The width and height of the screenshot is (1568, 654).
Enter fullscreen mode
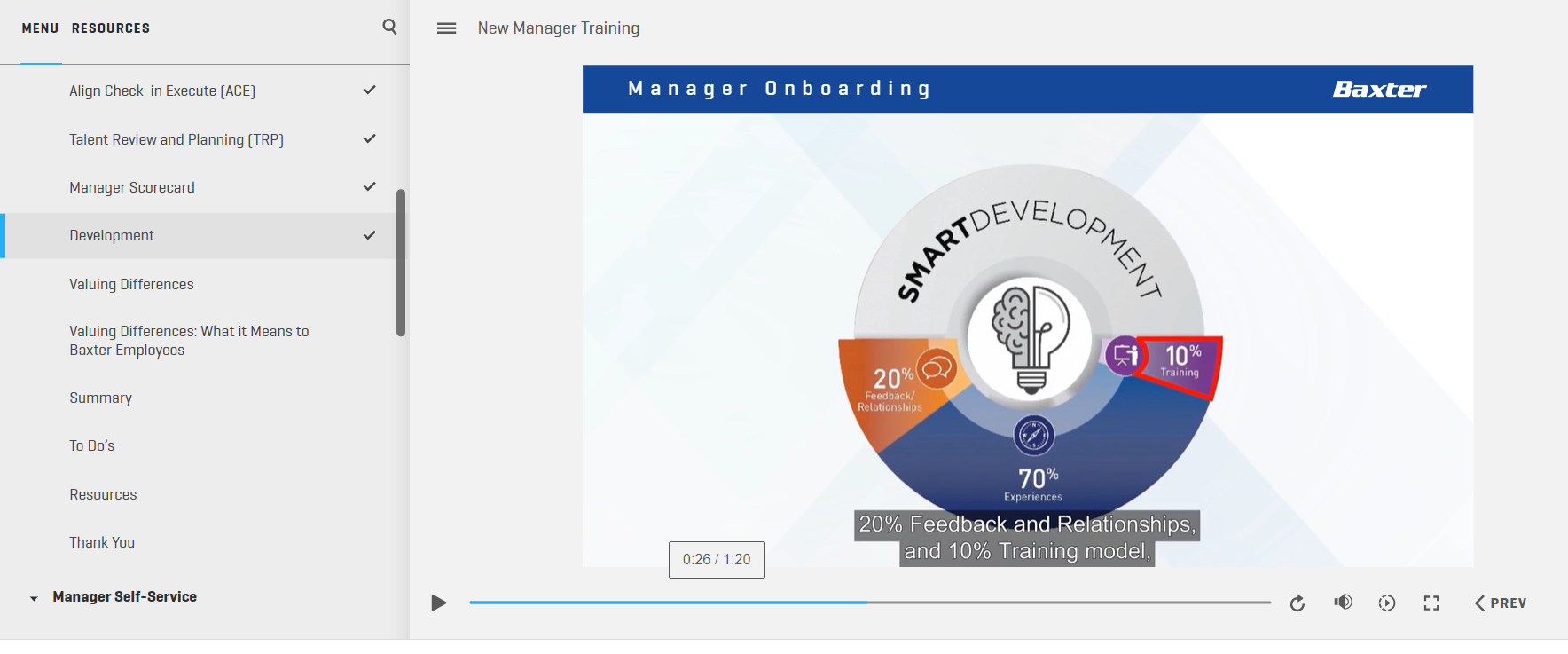(1431, 603)
